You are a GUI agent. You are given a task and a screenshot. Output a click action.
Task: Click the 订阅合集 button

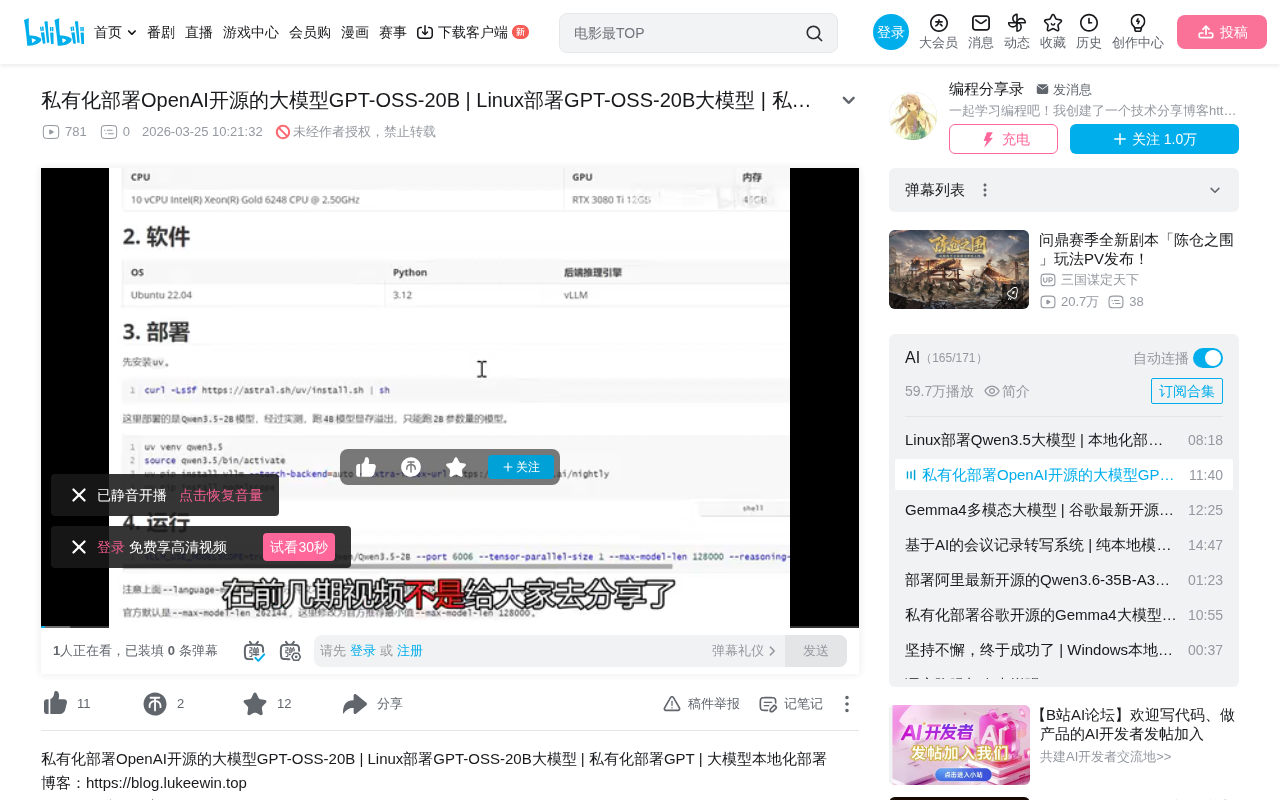tap(1187, 391)
